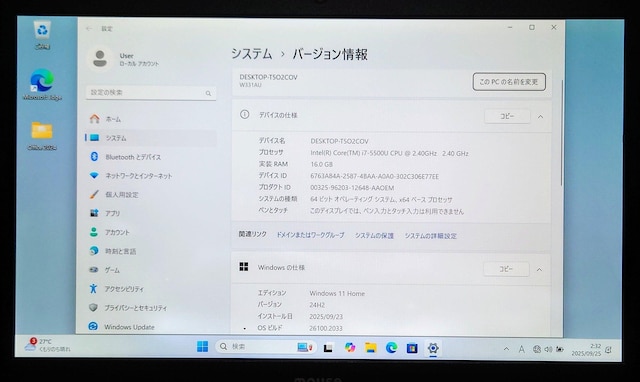Click the Settings gear on the taskbar
Screen dimensions: 640x382
(433, 348)
